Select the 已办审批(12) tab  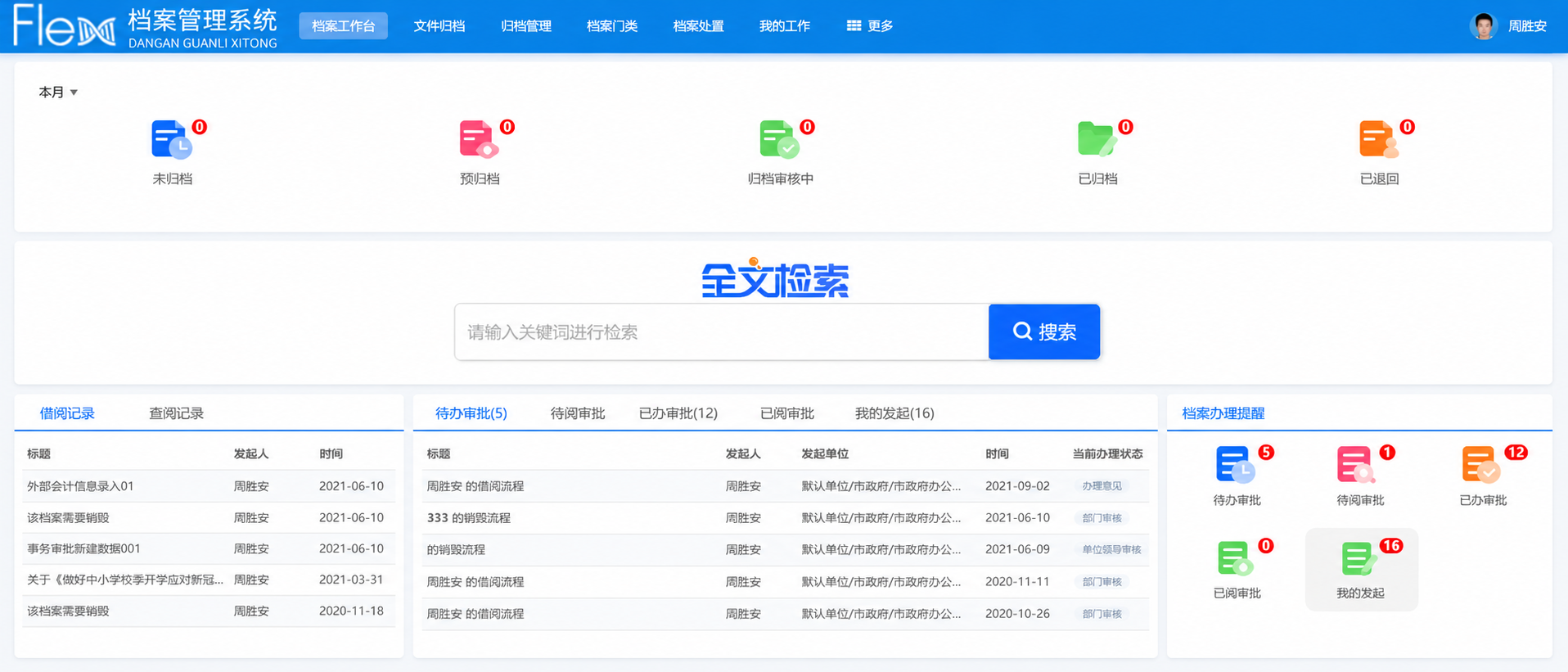point(678,413)
